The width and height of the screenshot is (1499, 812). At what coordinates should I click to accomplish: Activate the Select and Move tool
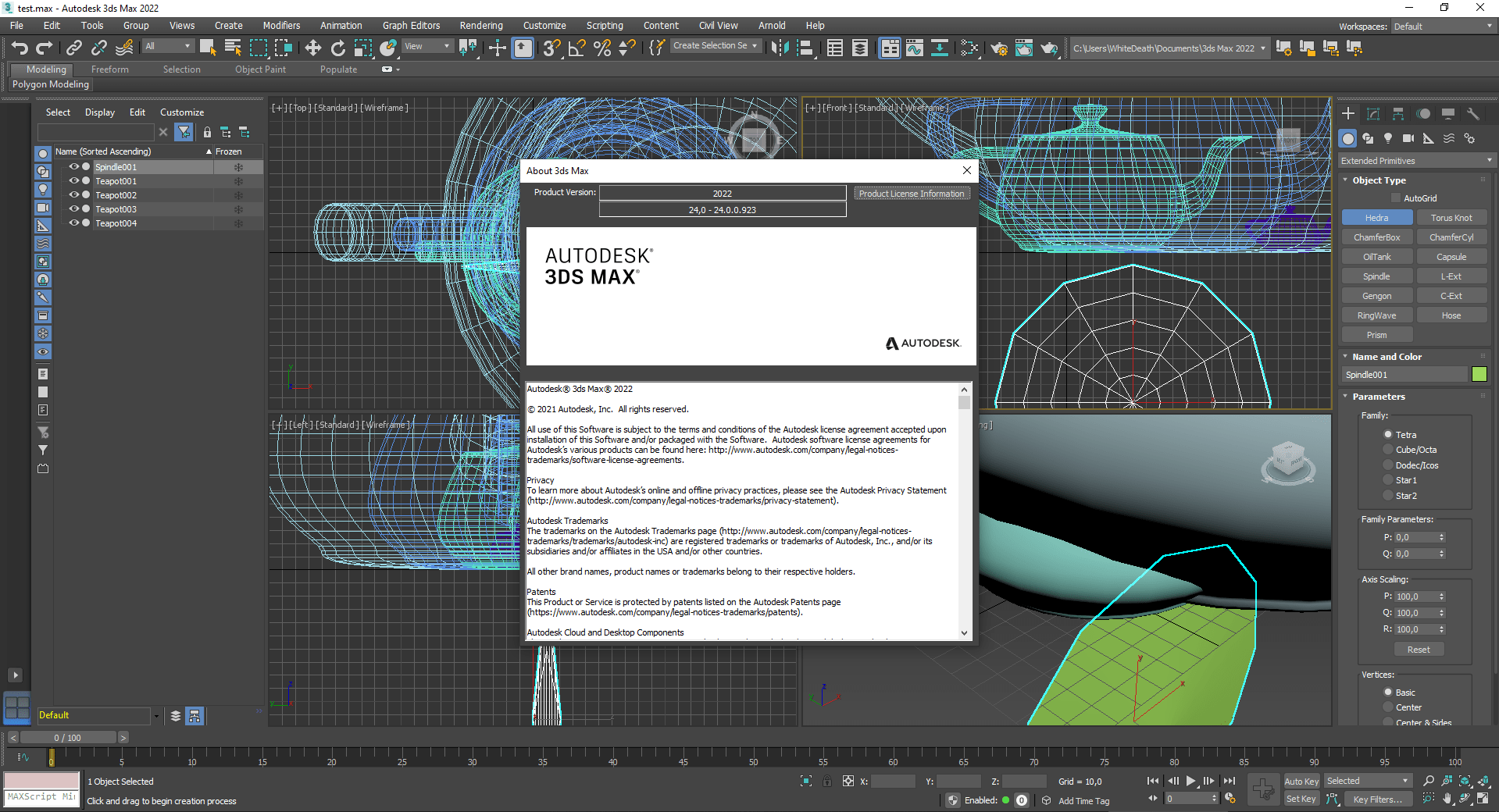pos(313,48)
